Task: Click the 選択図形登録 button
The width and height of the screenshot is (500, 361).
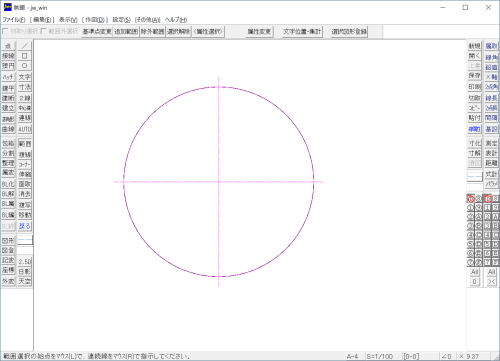Action: (349, 32)
